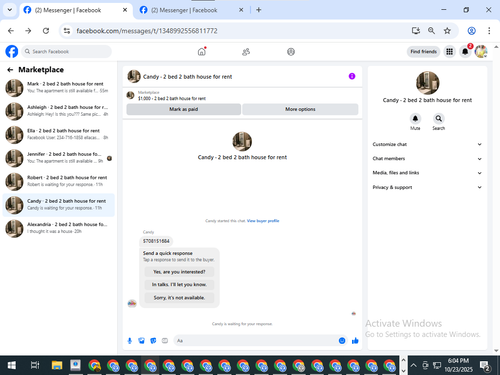
Task: Open a new Chrome tab
Action: click(x=259, y=10)
